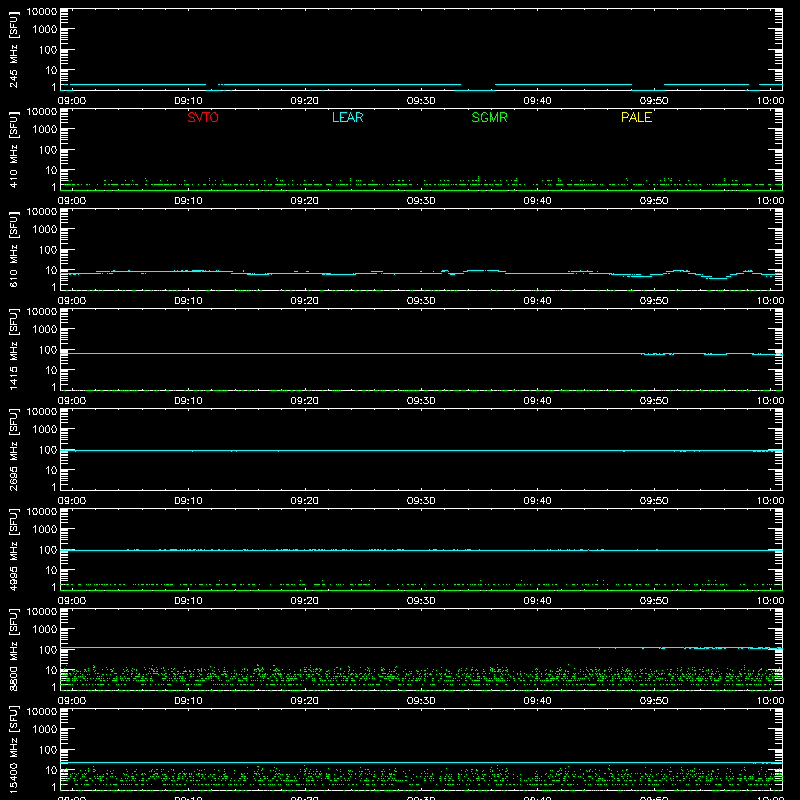Image resolution: width=800 pixels, height=800 pixels.
Task: Click 09:00 time label under 1415 MHz plot
Action: (71, 401)
